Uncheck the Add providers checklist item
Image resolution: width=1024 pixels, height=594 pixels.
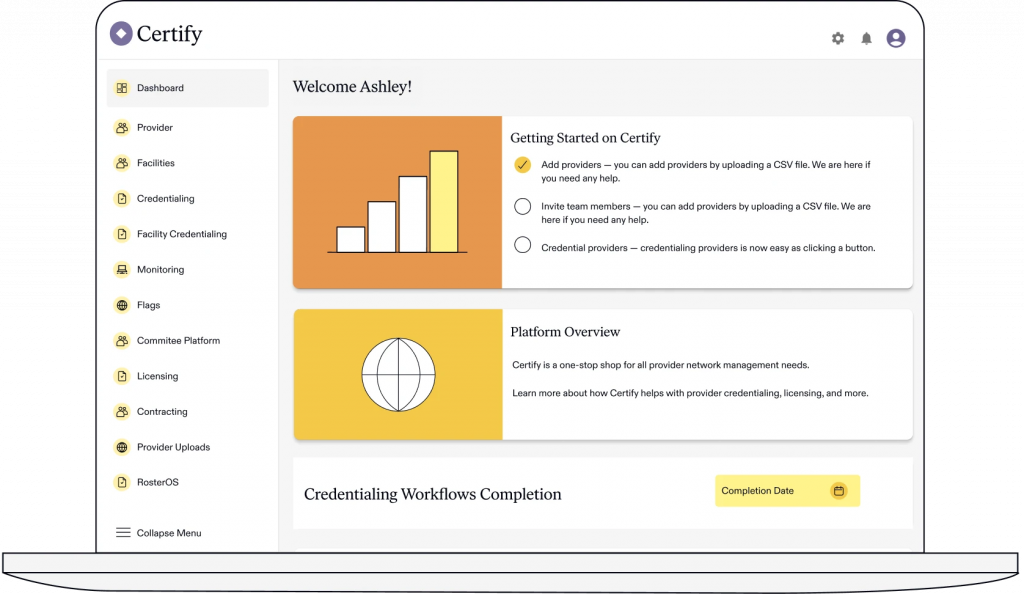coord(522,164)
